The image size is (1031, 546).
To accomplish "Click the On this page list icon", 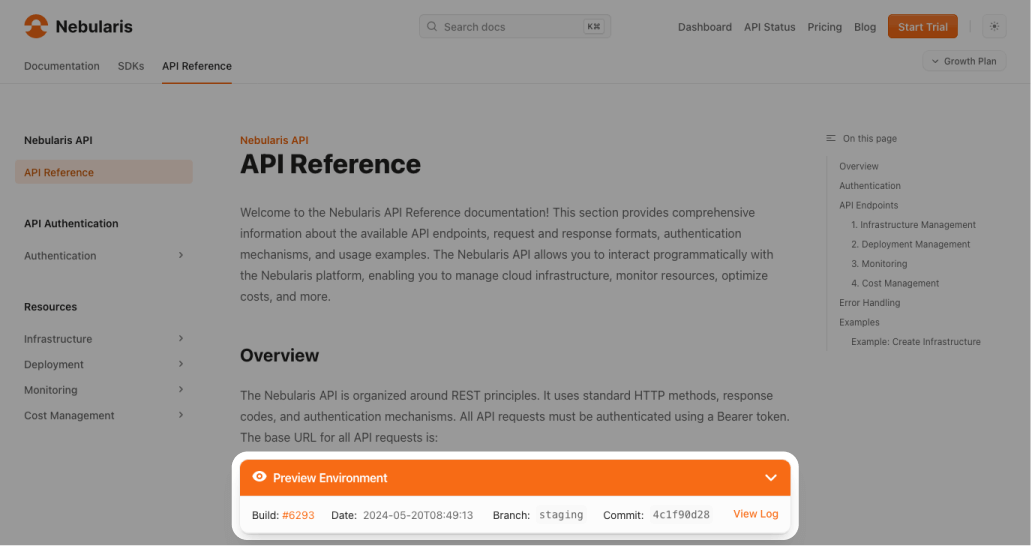I will [x=831, y=138].
